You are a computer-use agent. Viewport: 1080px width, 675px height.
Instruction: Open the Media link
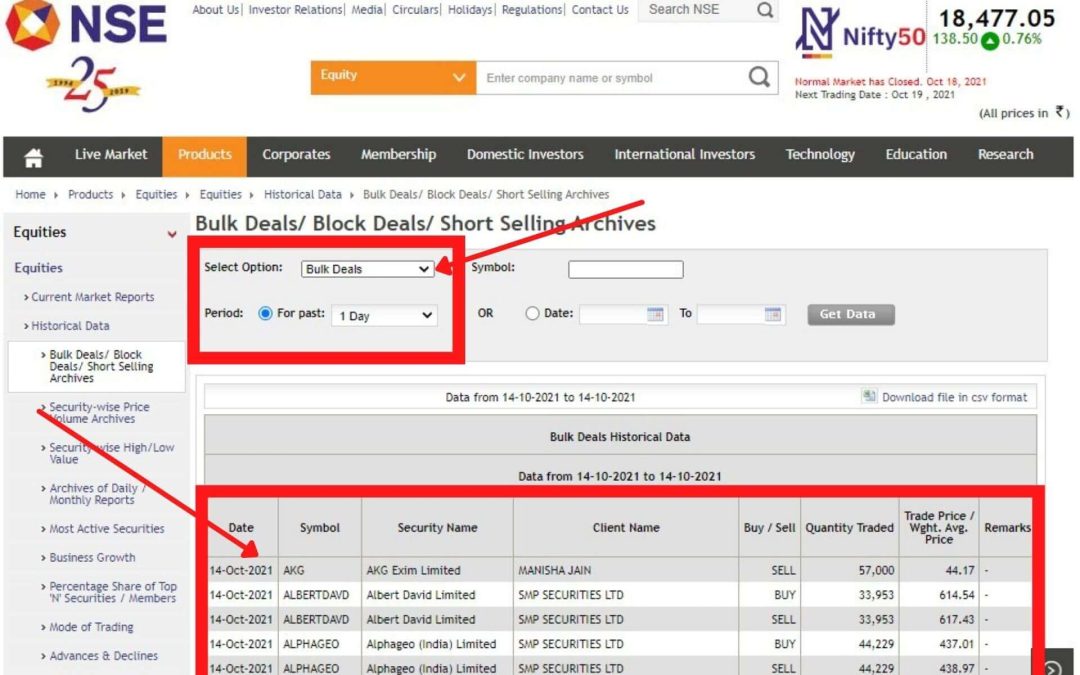pyautogui.click(x=367, y=10)
